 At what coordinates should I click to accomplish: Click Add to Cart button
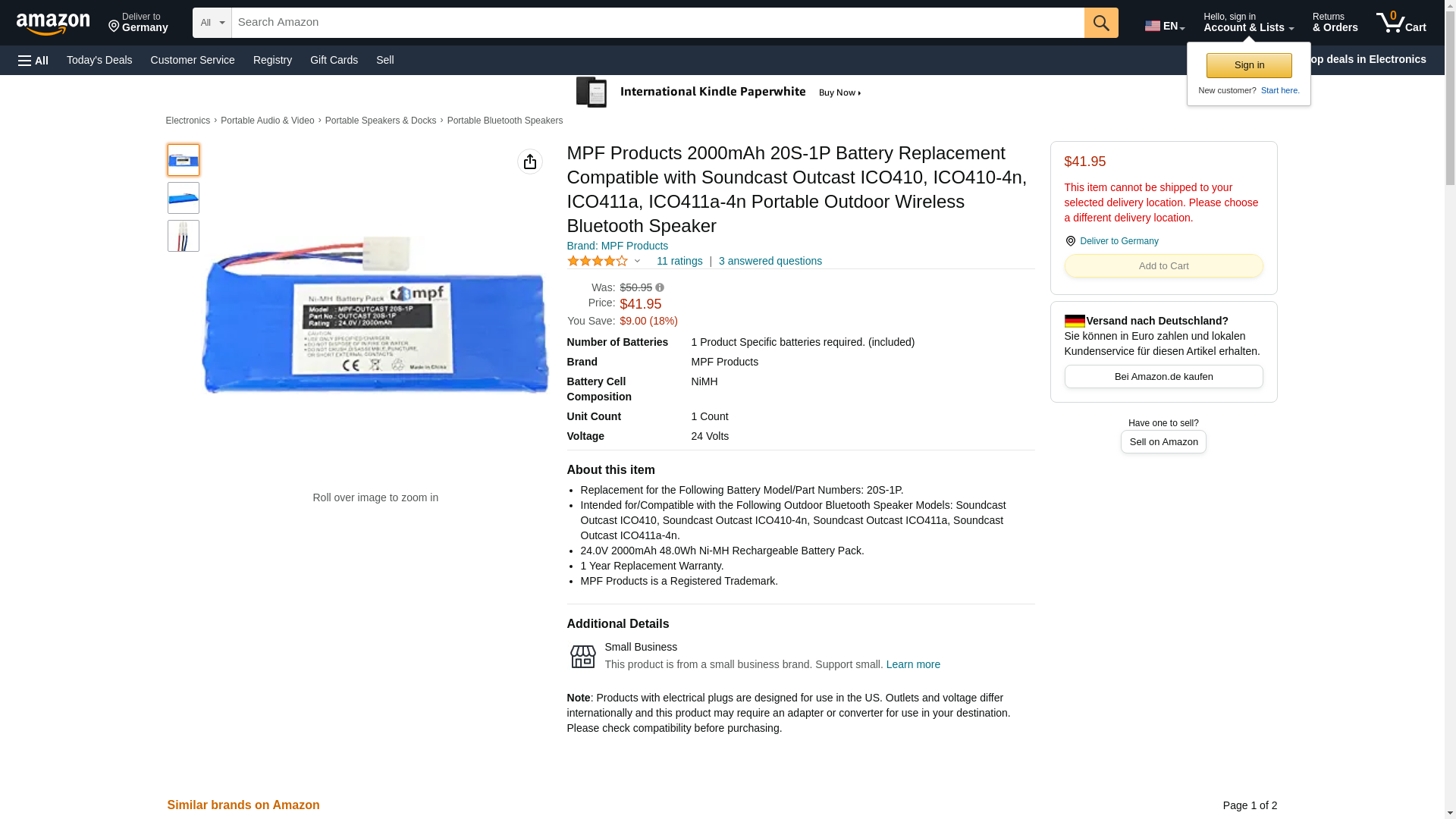(x=1163, y=265)
